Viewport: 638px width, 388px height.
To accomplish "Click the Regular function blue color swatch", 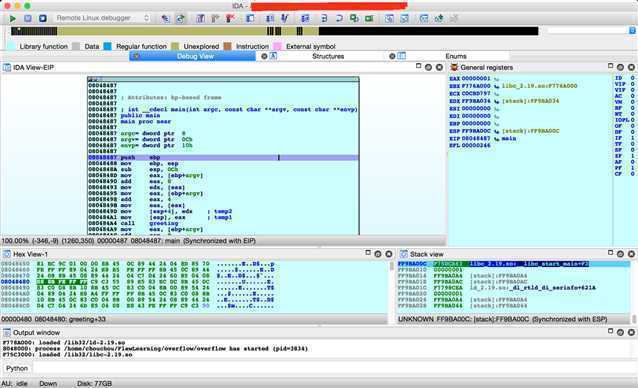I will [x=107, y=46].
